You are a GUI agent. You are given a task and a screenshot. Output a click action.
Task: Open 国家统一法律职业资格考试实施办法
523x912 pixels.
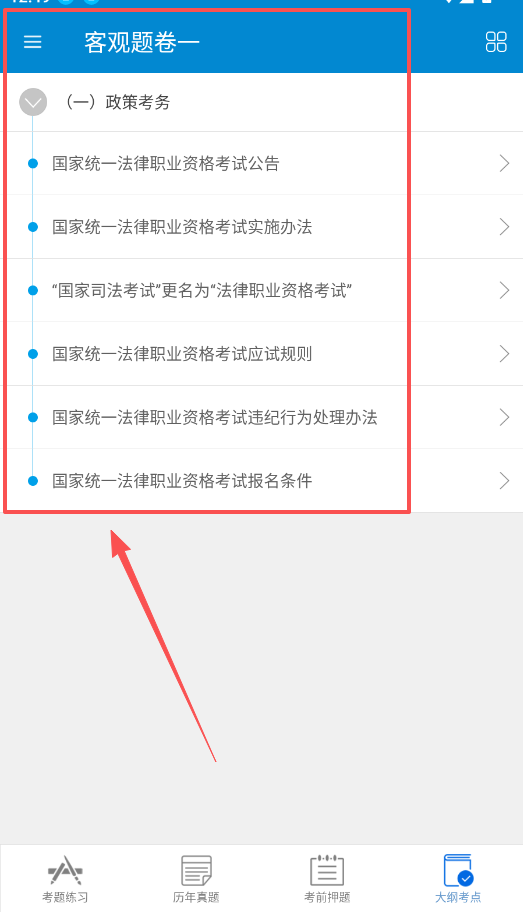click(182, 227)
